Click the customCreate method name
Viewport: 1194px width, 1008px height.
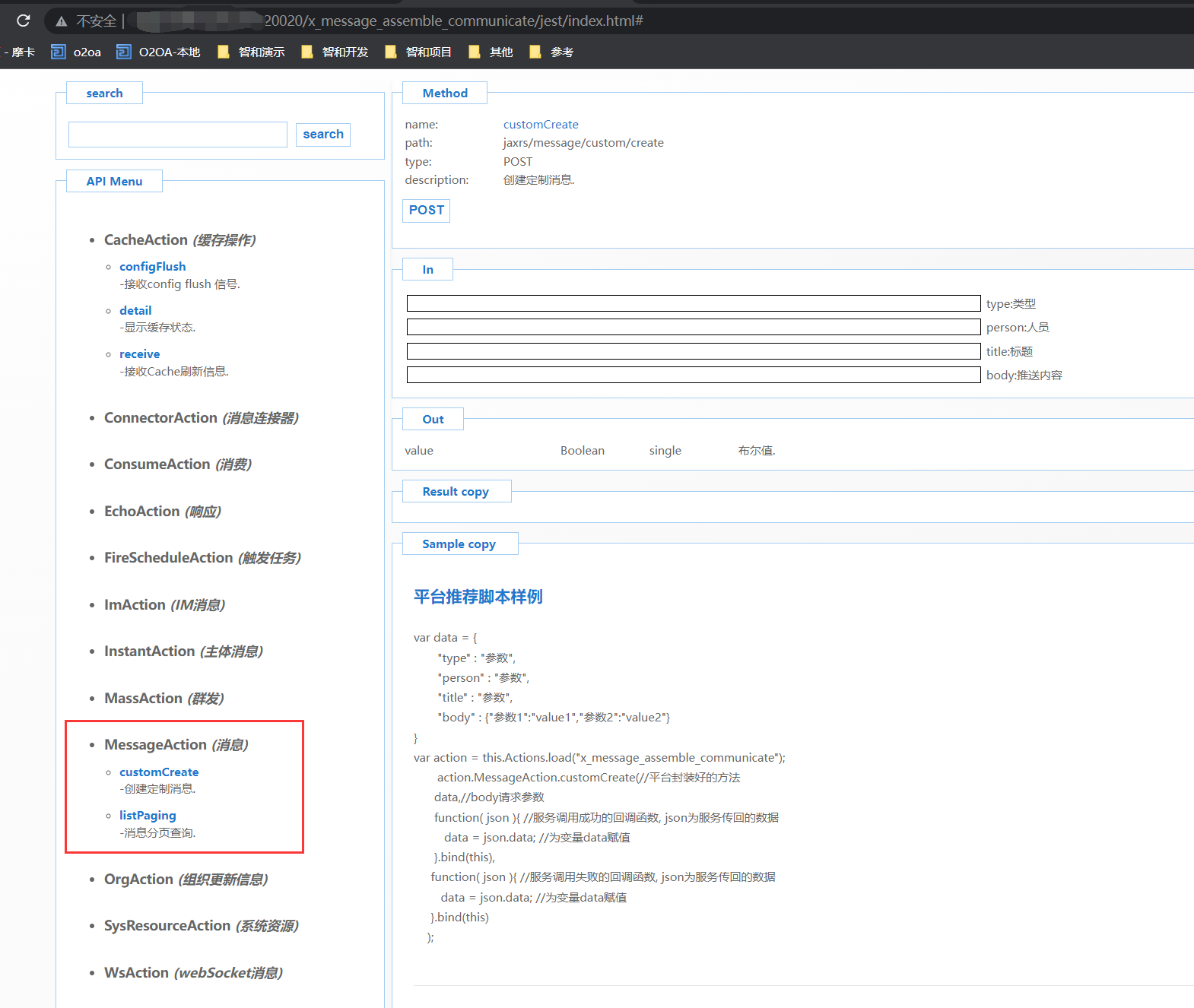541,125
